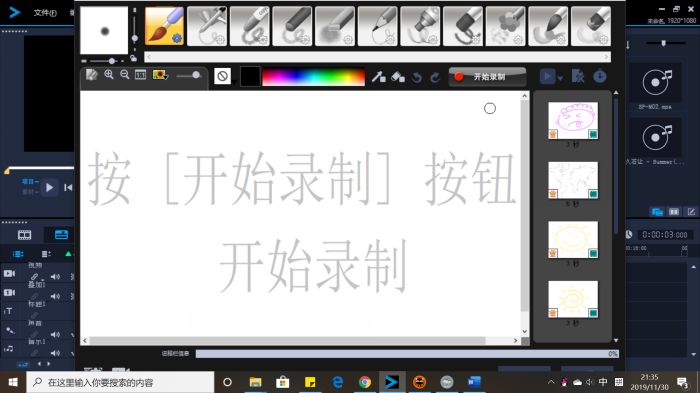Zoom out of the canvas
700x393 pixels.
tap(125, 75)
